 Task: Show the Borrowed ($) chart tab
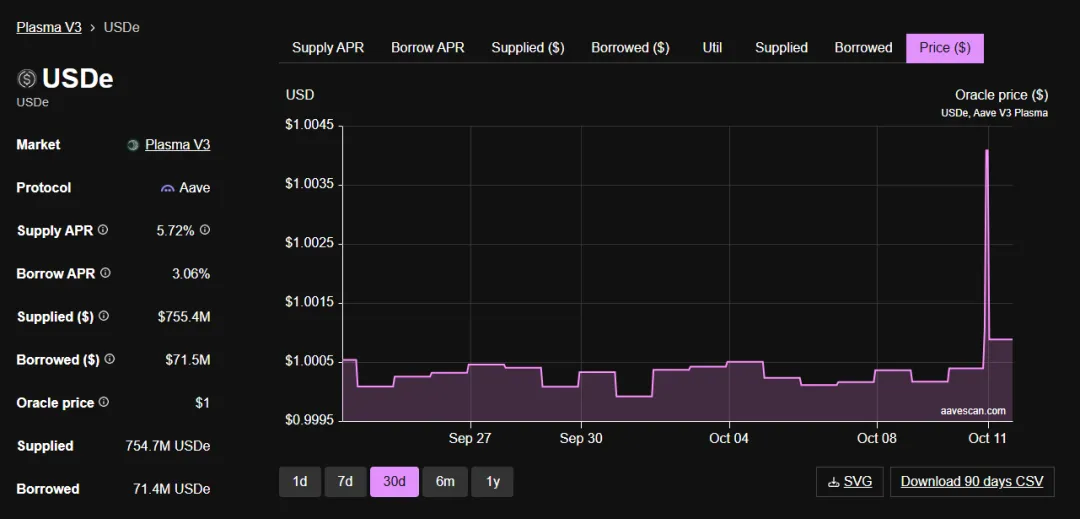630,48
